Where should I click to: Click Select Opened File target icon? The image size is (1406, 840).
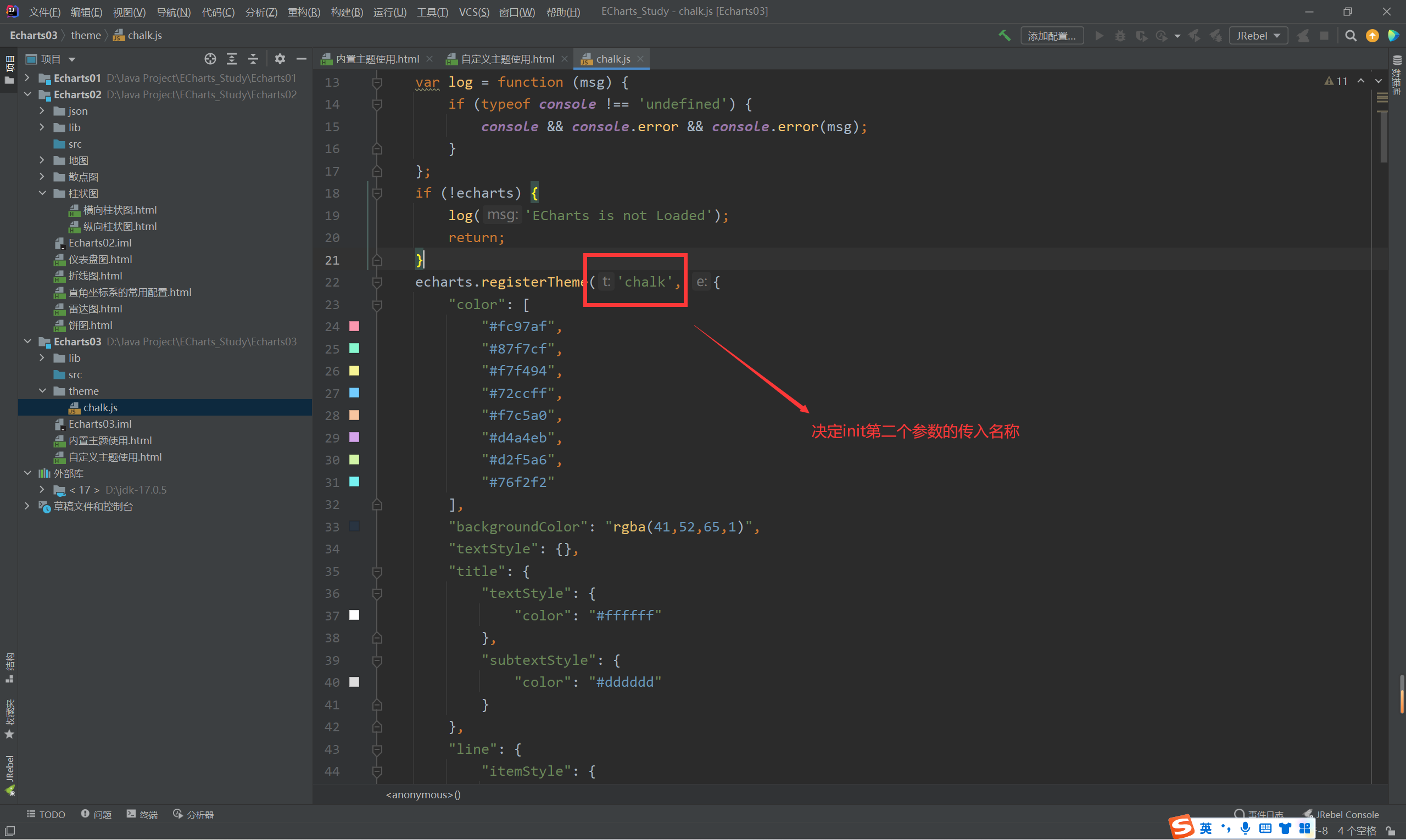pyautogui.click(x=210, y=59)
